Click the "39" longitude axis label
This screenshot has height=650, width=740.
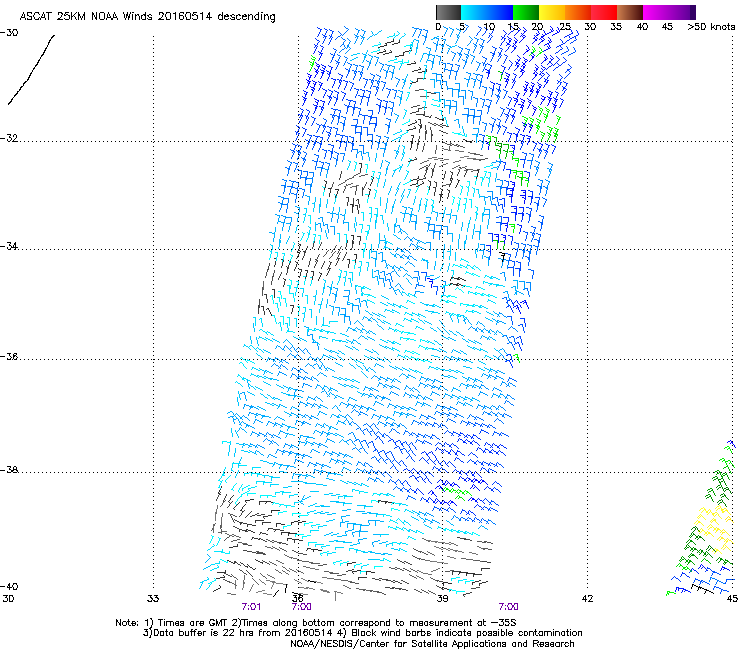point(442,599)
